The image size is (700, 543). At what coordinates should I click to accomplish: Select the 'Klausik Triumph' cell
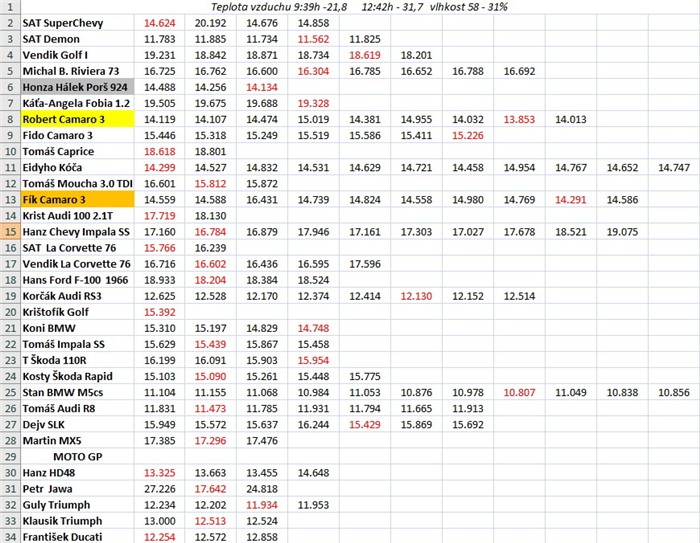click(77, 521)
